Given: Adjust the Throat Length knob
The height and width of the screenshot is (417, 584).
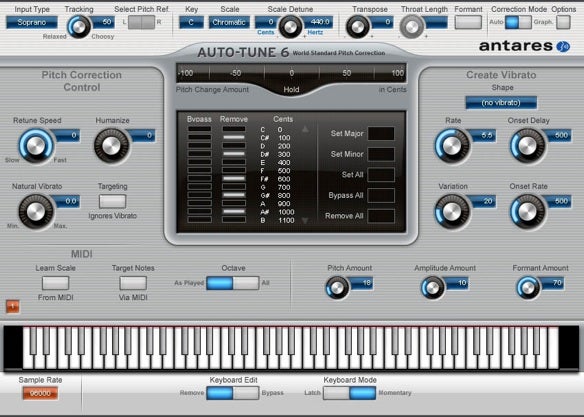Looking at the screenshot, I should 412,27.
